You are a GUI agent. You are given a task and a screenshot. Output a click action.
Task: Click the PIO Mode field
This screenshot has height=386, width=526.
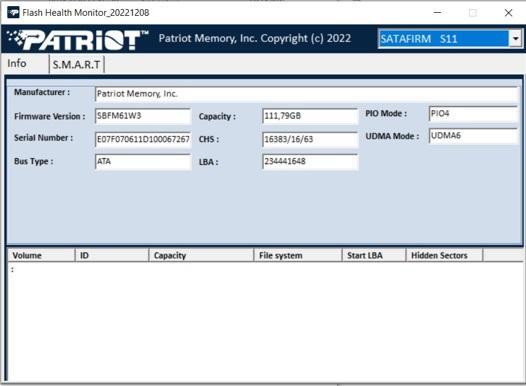[x=473, y=114]
